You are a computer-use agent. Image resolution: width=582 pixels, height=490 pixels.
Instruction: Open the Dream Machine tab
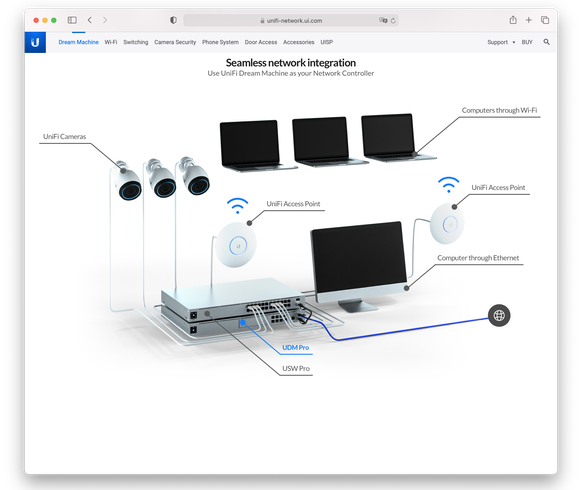click(78, 42)
